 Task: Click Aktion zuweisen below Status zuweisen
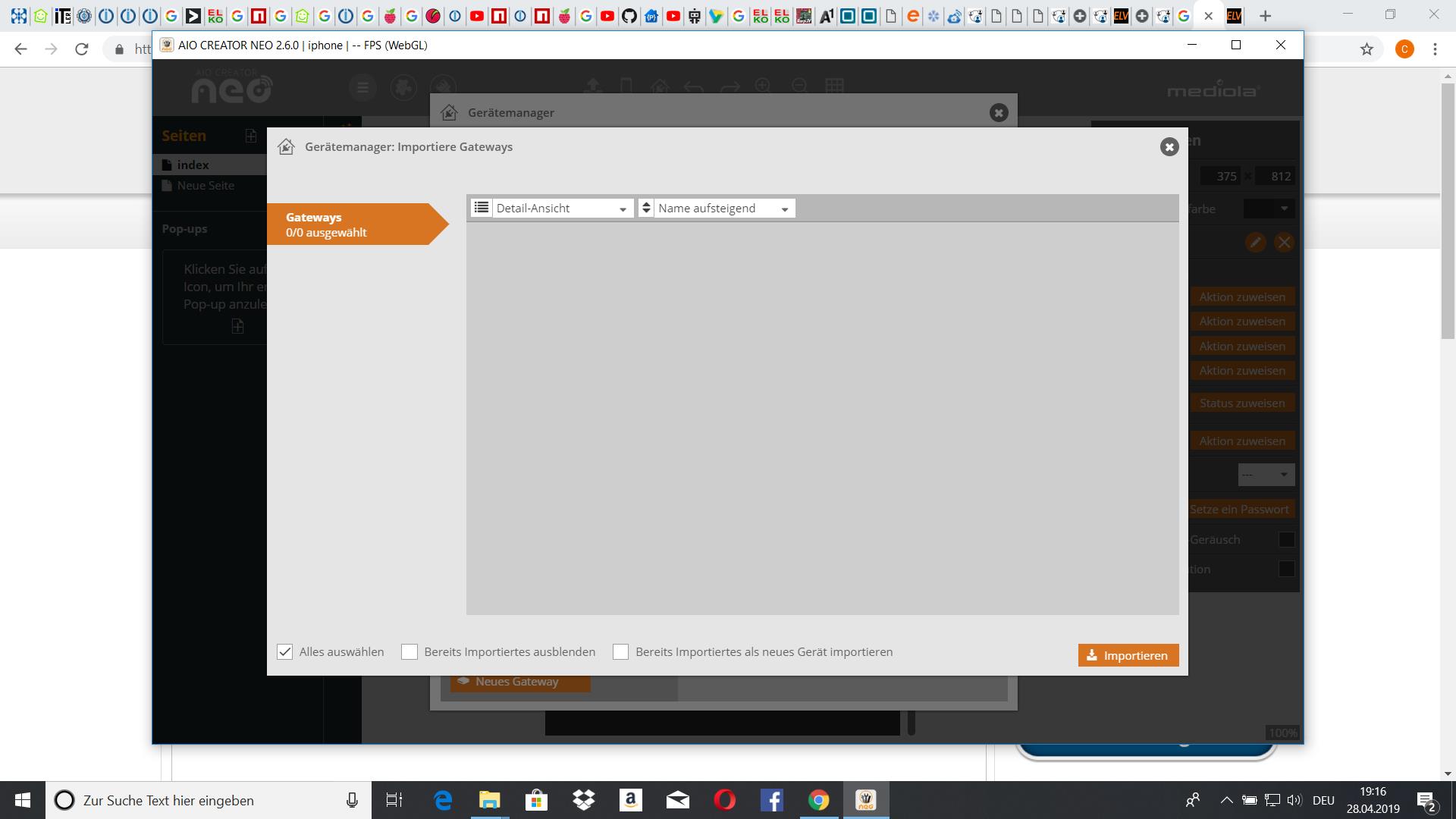1242,441
